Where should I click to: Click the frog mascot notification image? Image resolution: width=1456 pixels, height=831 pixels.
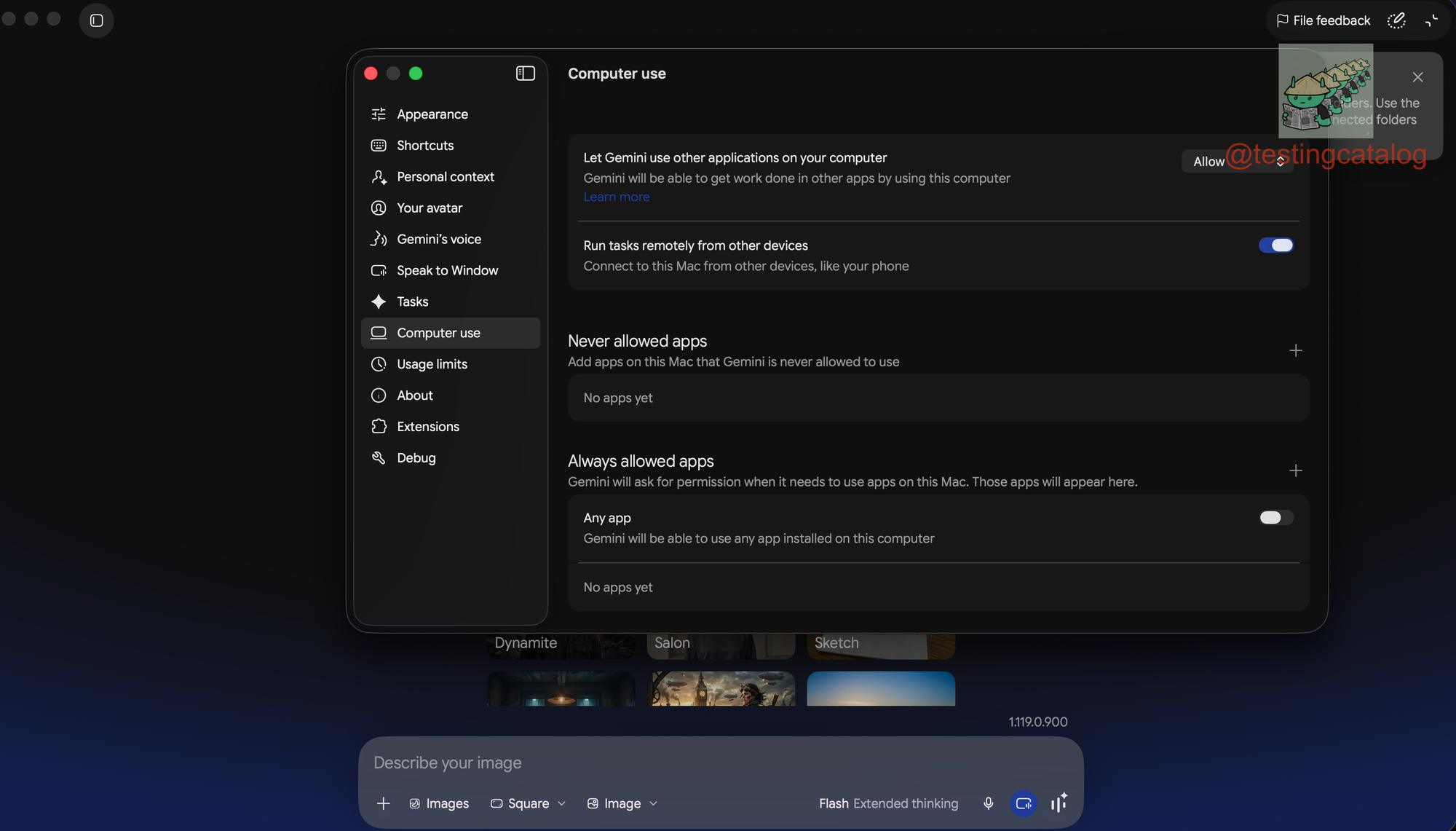pos(1326,91)
